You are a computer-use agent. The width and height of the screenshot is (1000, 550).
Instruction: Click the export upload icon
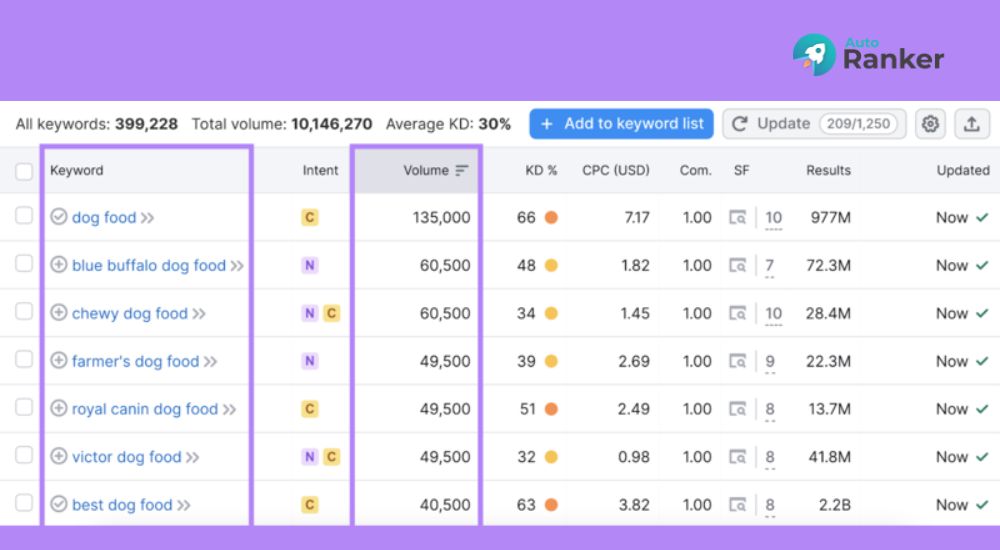coord(971,124)
